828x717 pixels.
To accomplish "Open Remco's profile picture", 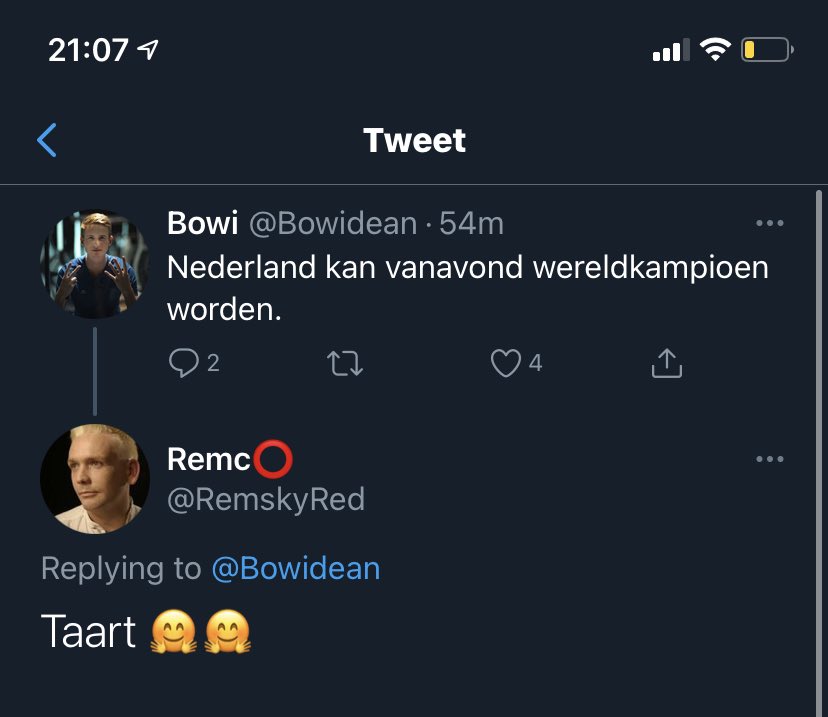I will tap(95, 479).
